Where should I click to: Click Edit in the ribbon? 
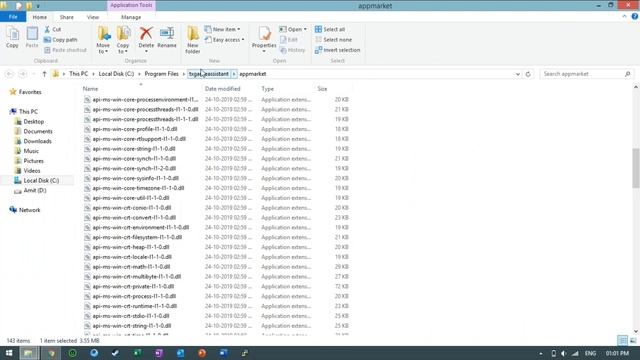pyautogui.click(x=289, y=40)
